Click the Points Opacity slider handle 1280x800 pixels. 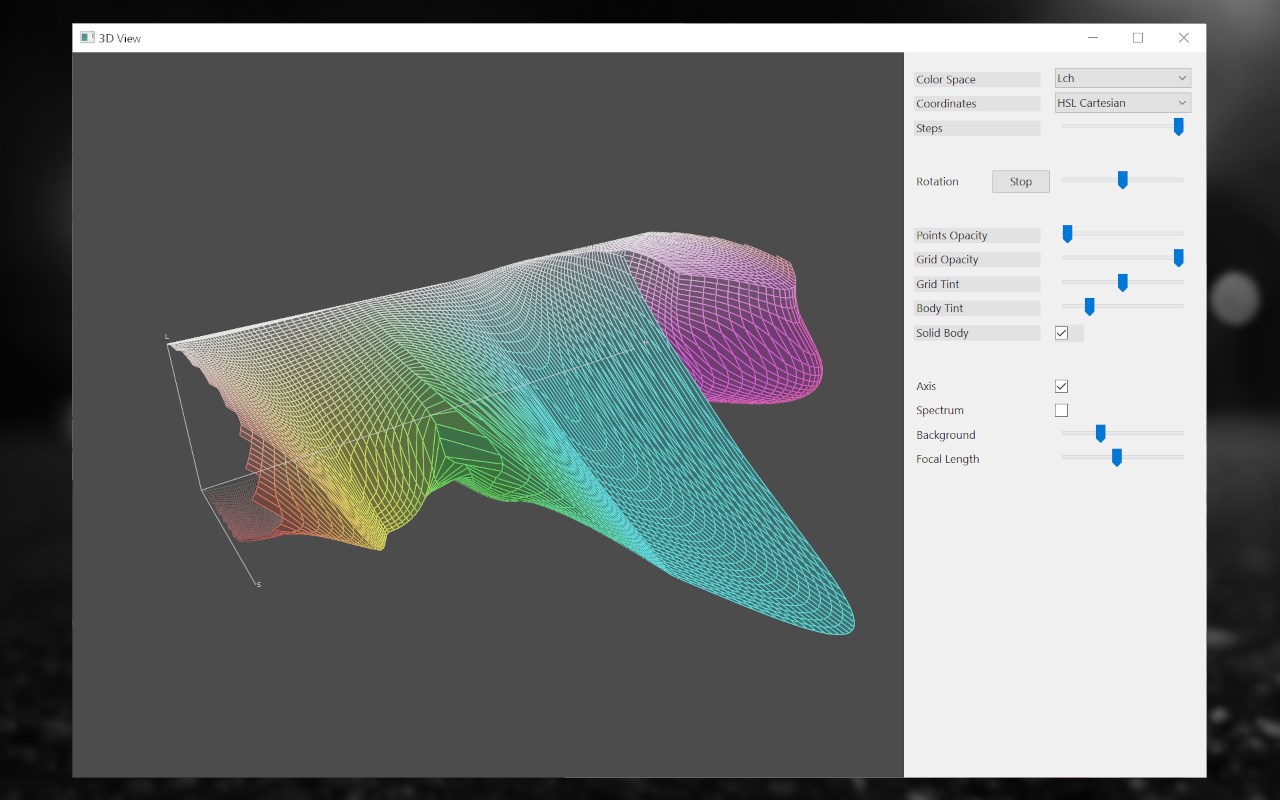coord(1067,234)
